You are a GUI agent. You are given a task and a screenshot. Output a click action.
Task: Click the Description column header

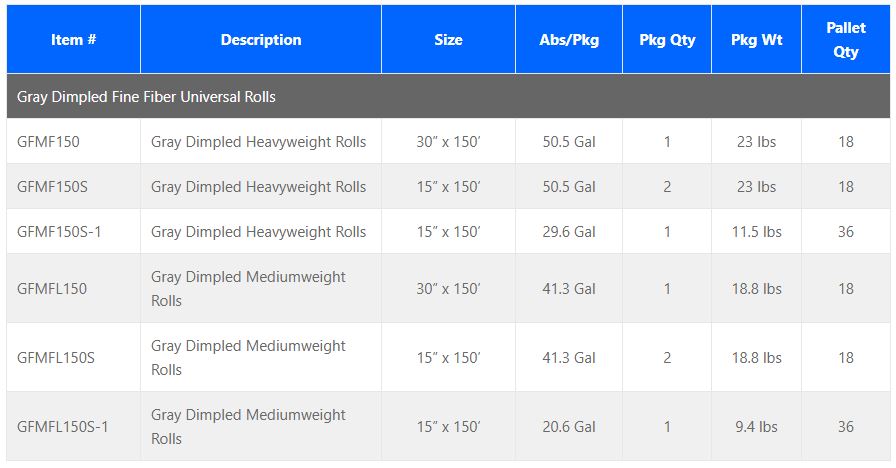[261, 40]
